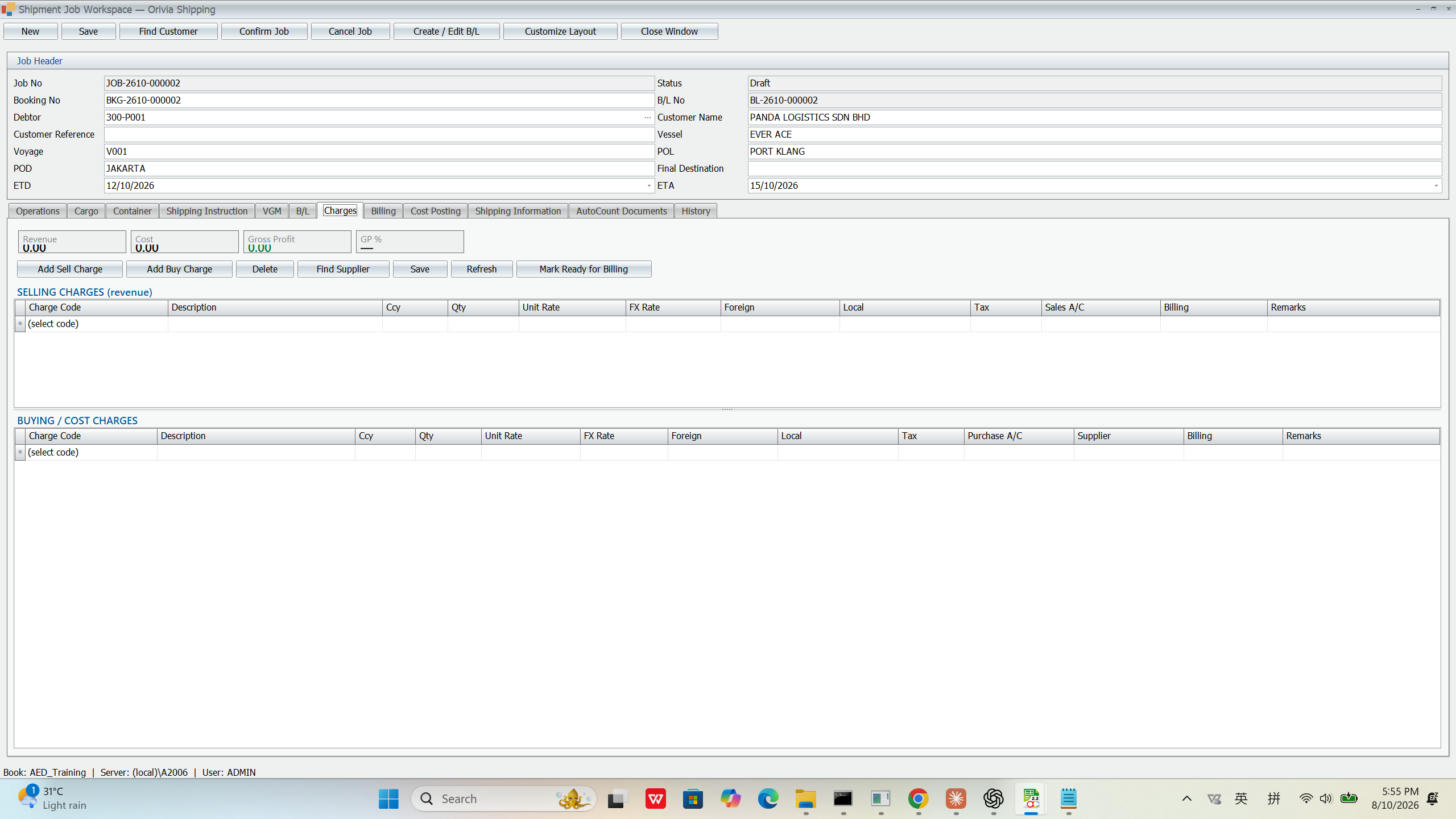Screen dimensions: 1456x819
Task: Click Customize Layout button
Action: (560, 31)
